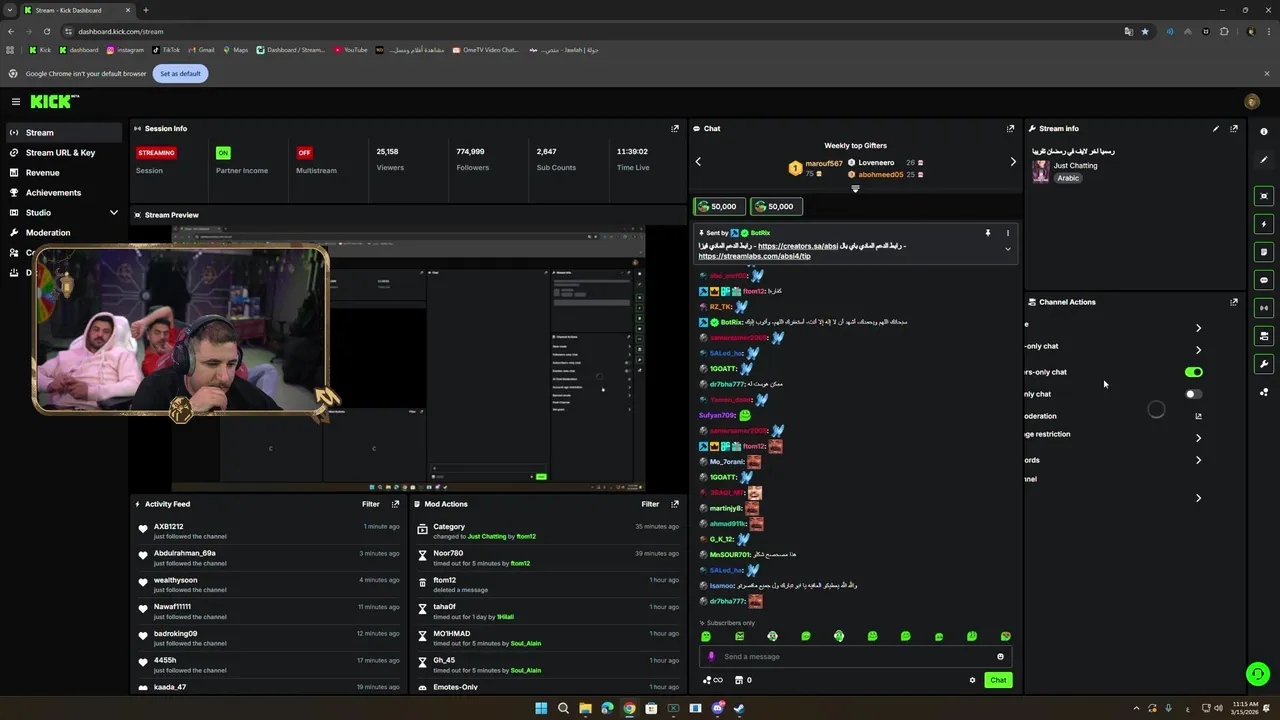
Task: Open the YouTube bookmark
Action: click(x=351, y=50)
